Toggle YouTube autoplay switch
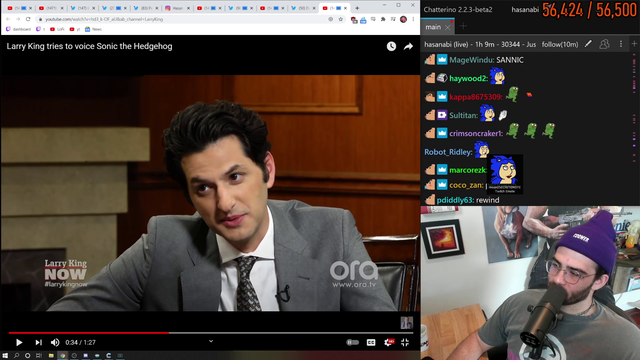The width and height of the screenshot is (640, 360). [352, 342]
